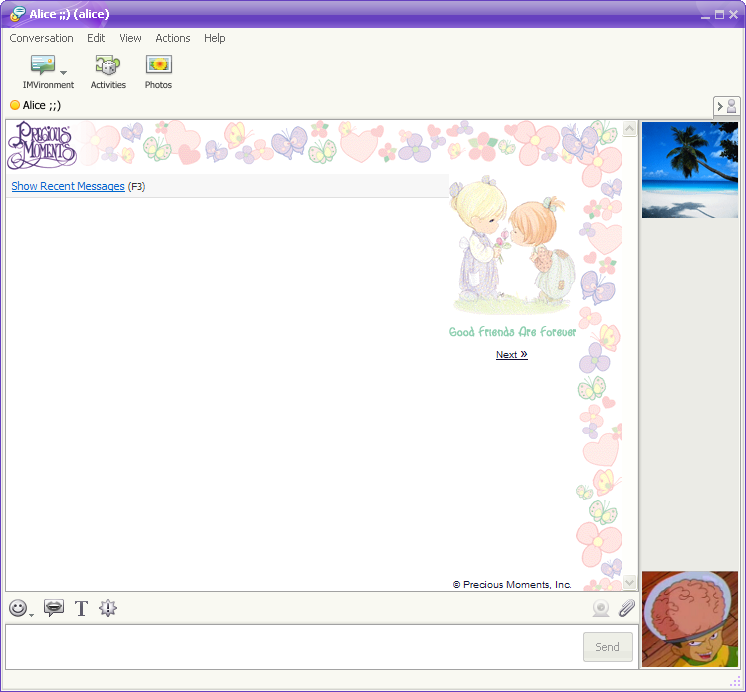Attach a file using the paperclip icon
This screenshot has height=692, width=746.
click(x=626, y=608)
